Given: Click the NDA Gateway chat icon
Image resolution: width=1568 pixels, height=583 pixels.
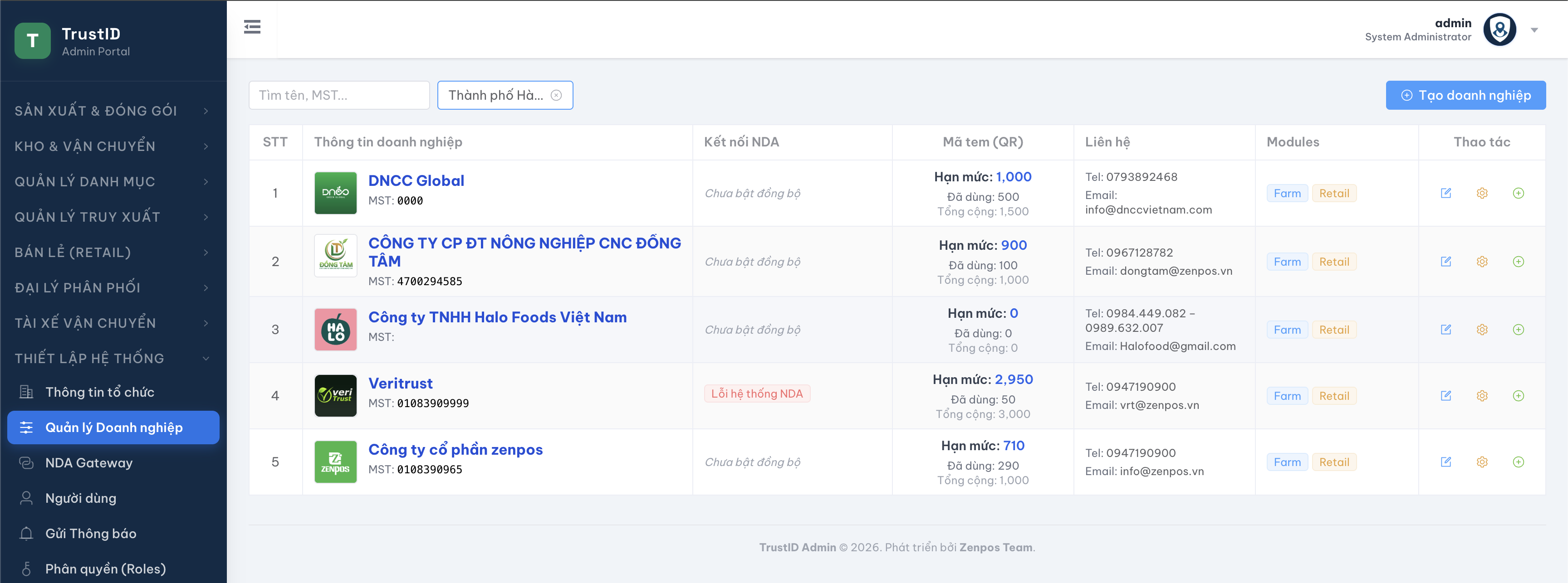Looking at the screenshot, I should 26,462.
